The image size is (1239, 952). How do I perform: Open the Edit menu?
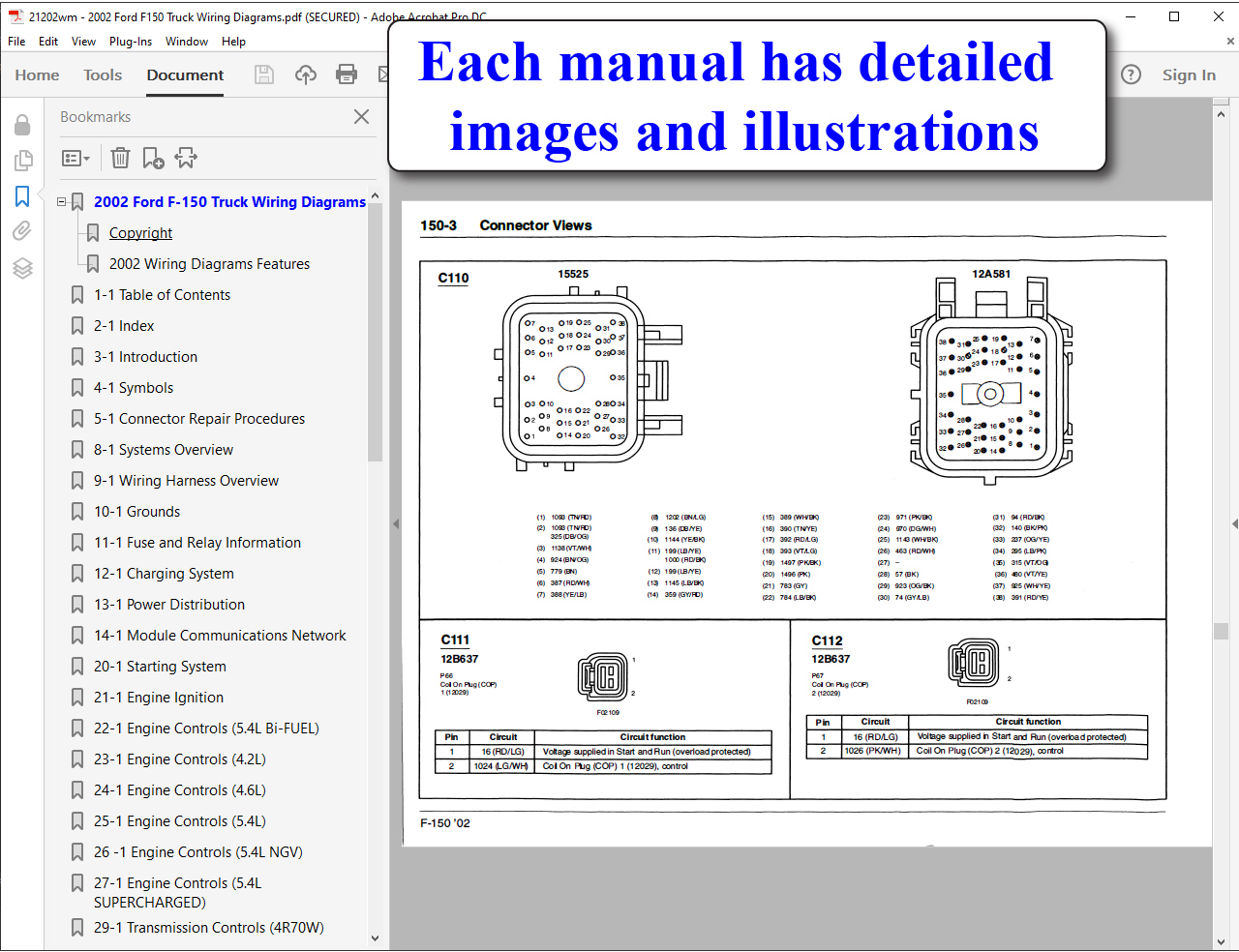pyautogui.click(x=48, y=42)
